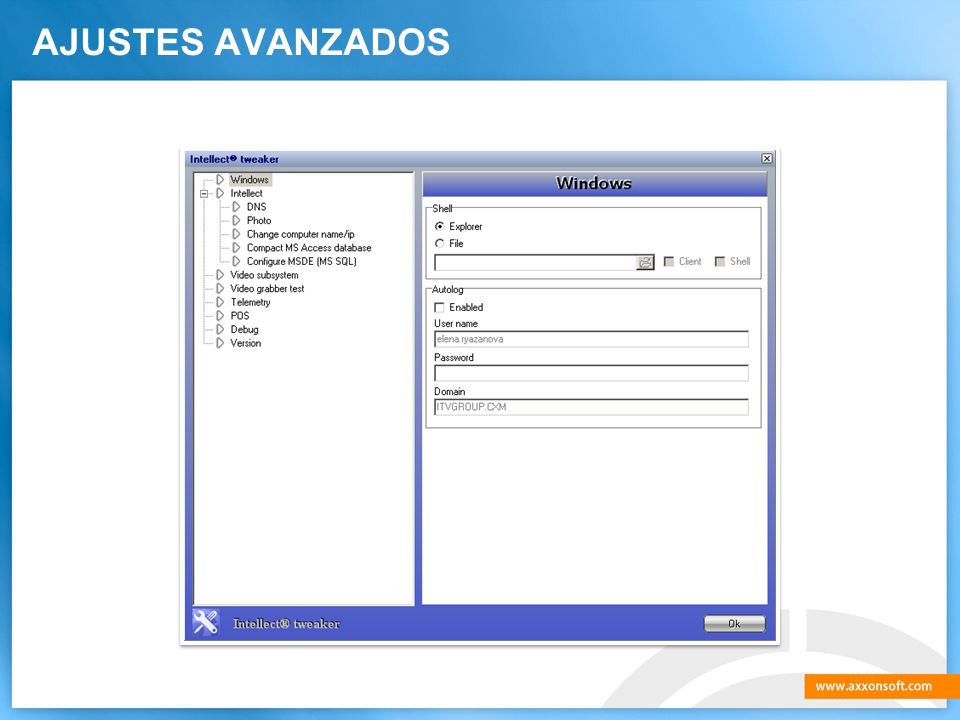960x720 pixels.
Task: Enable Autolog with the Enabled checkbox
Action: [439, 307]
